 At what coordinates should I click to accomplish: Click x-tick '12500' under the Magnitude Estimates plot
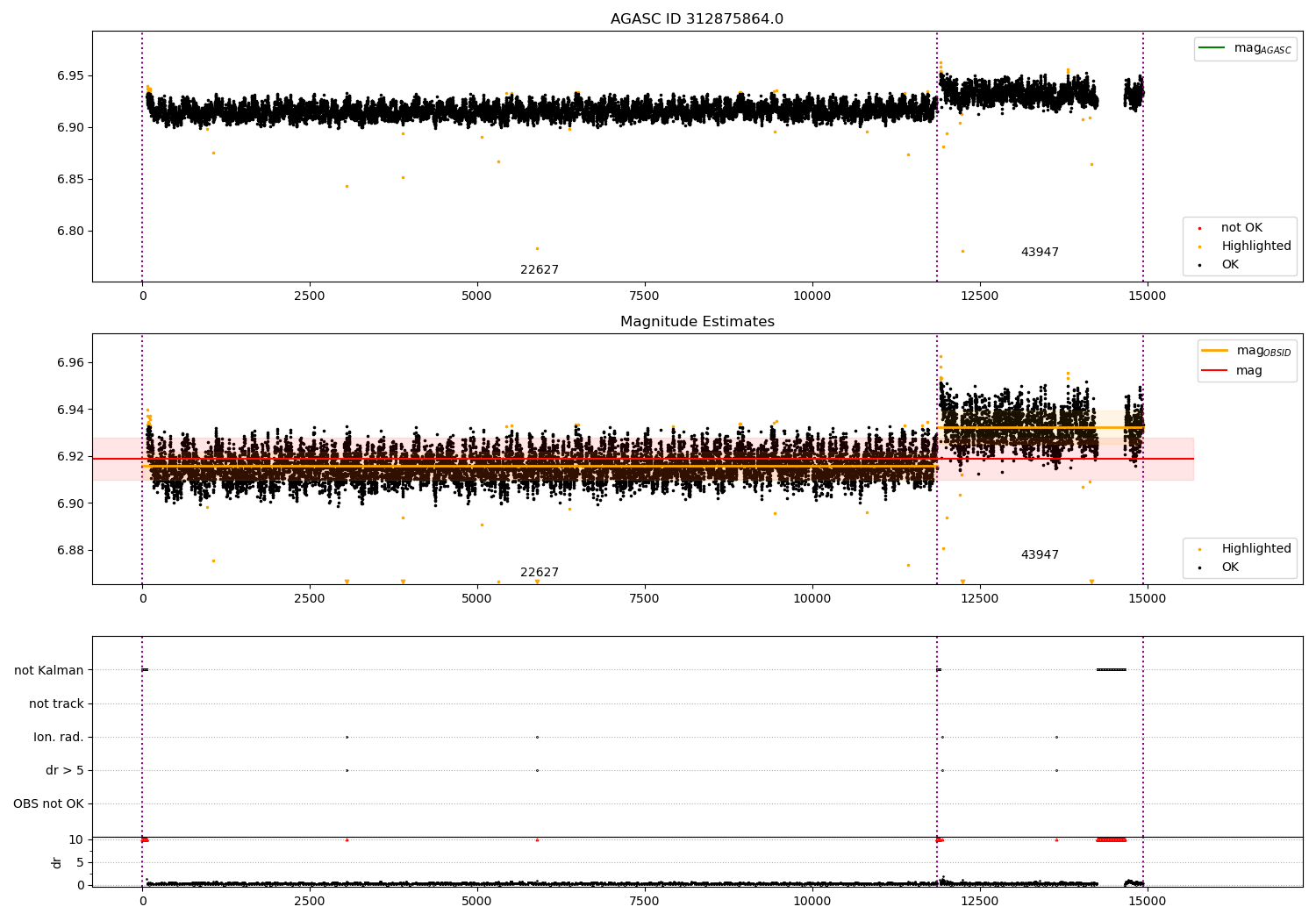(979, 599)
